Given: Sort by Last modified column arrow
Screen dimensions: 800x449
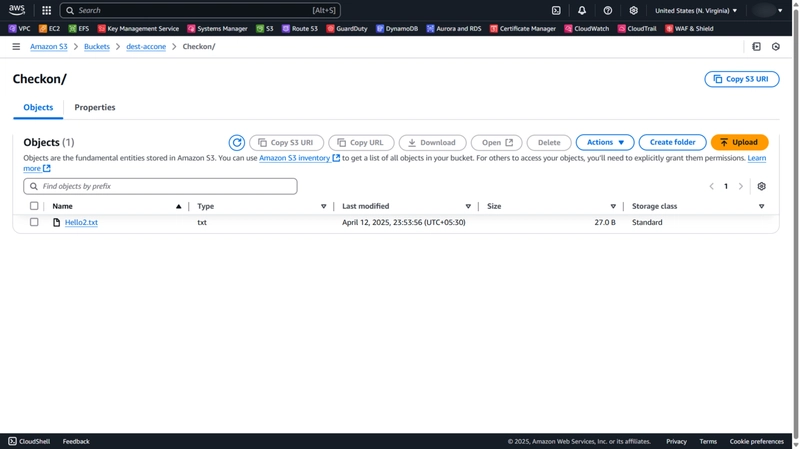Looking at the screenshot, I should (468, 206).
